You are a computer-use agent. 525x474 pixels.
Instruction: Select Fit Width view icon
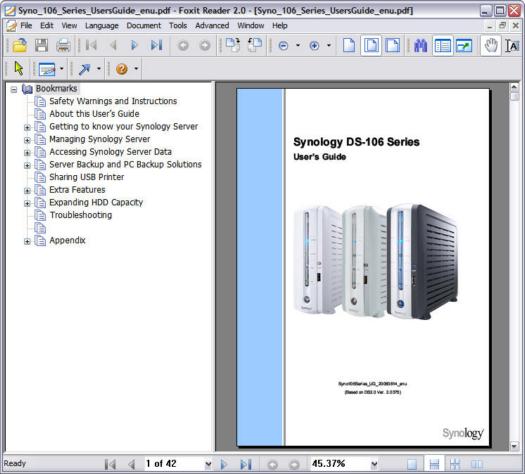[392, 45]
